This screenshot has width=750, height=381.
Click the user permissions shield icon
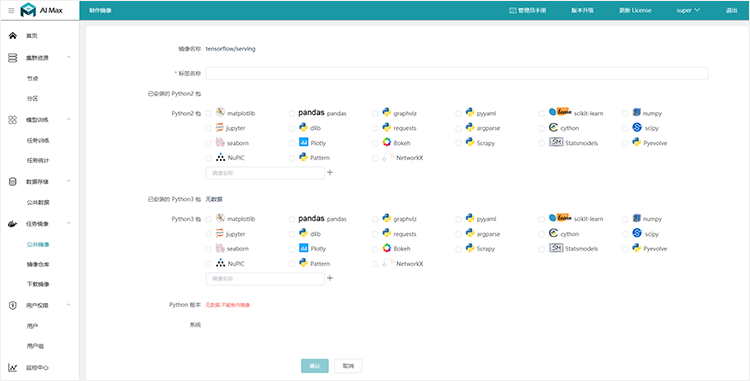coord(13,305)
